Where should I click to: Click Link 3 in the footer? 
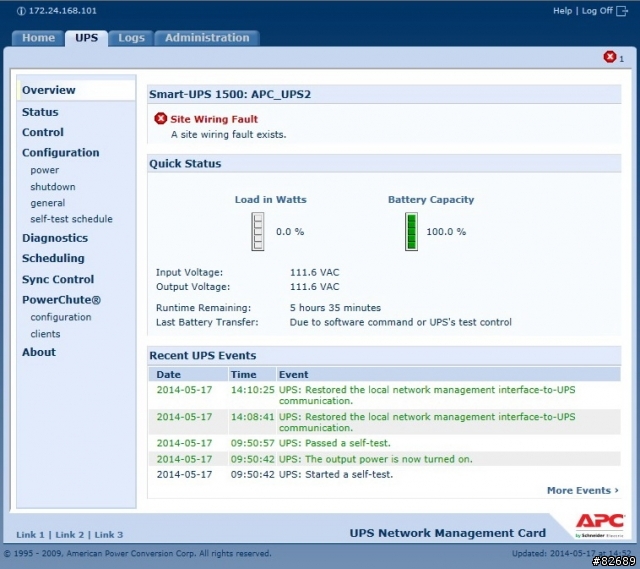coord(109,535)
